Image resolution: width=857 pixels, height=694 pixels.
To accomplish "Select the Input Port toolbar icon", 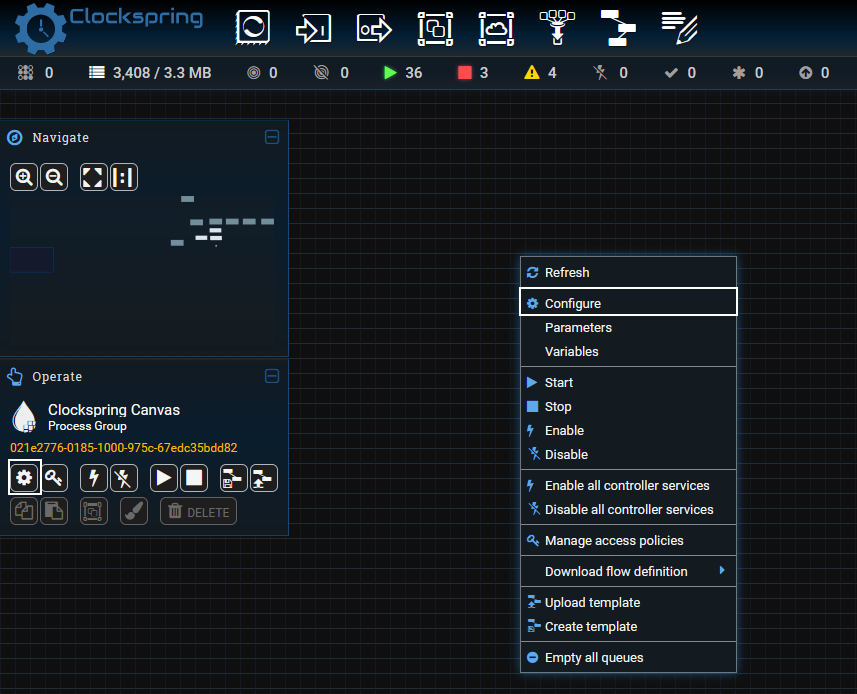I will pos(313,28).
